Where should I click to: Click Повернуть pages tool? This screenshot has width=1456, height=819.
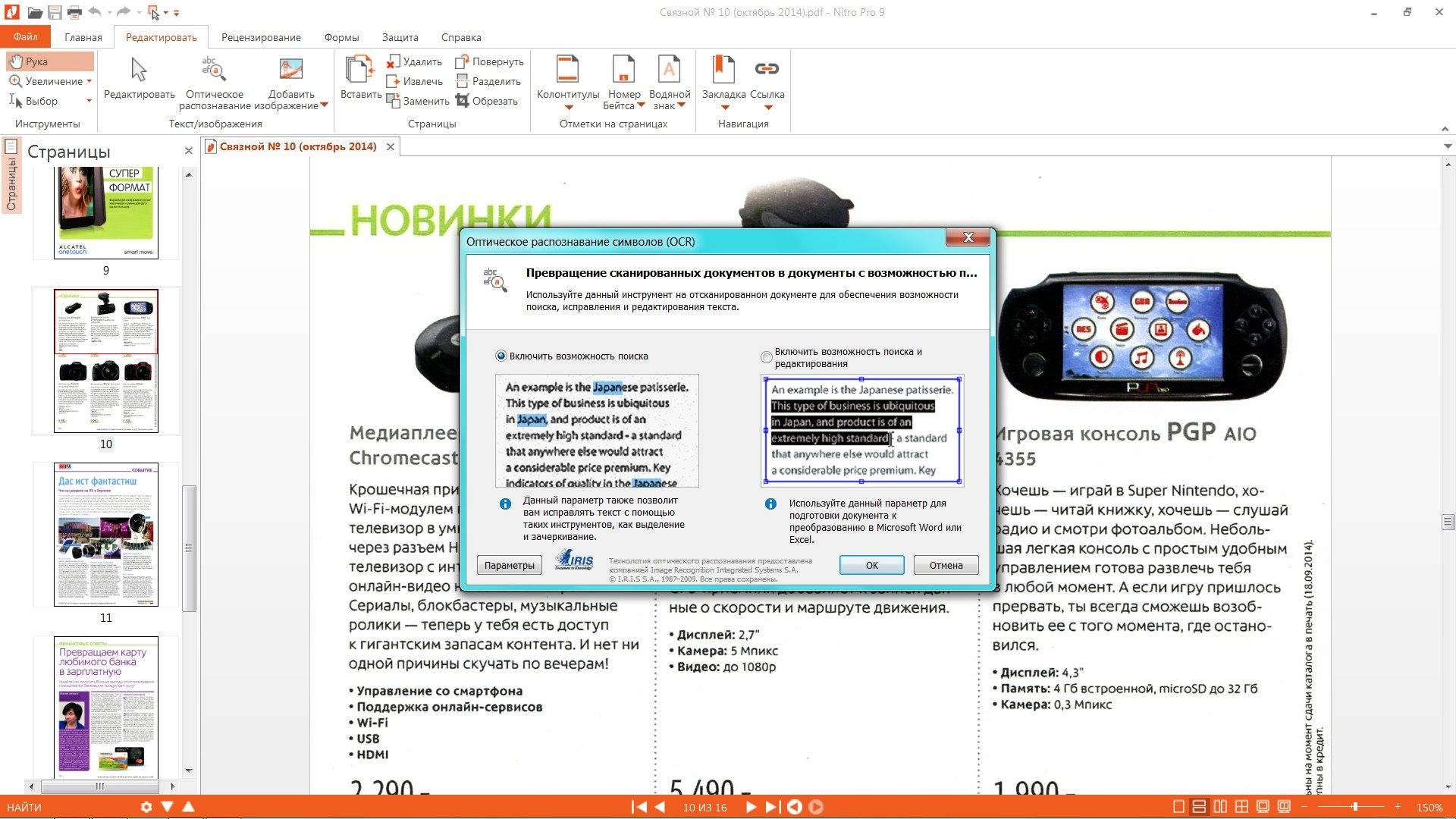point(489,61)
